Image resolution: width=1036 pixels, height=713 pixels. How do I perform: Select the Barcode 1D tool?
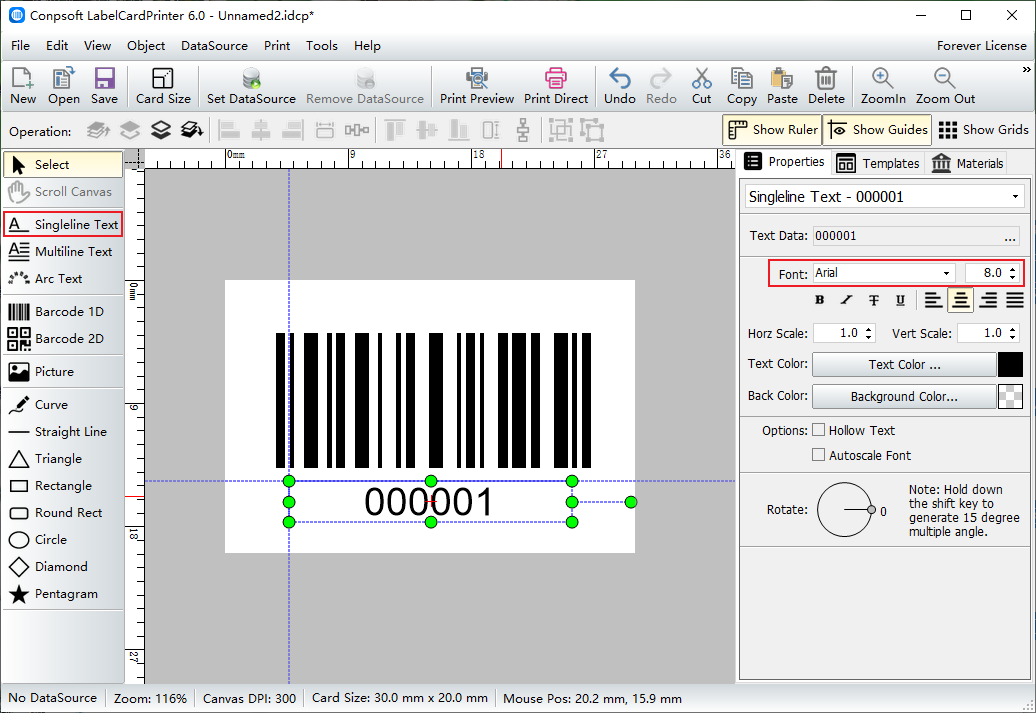coord(63,311)
